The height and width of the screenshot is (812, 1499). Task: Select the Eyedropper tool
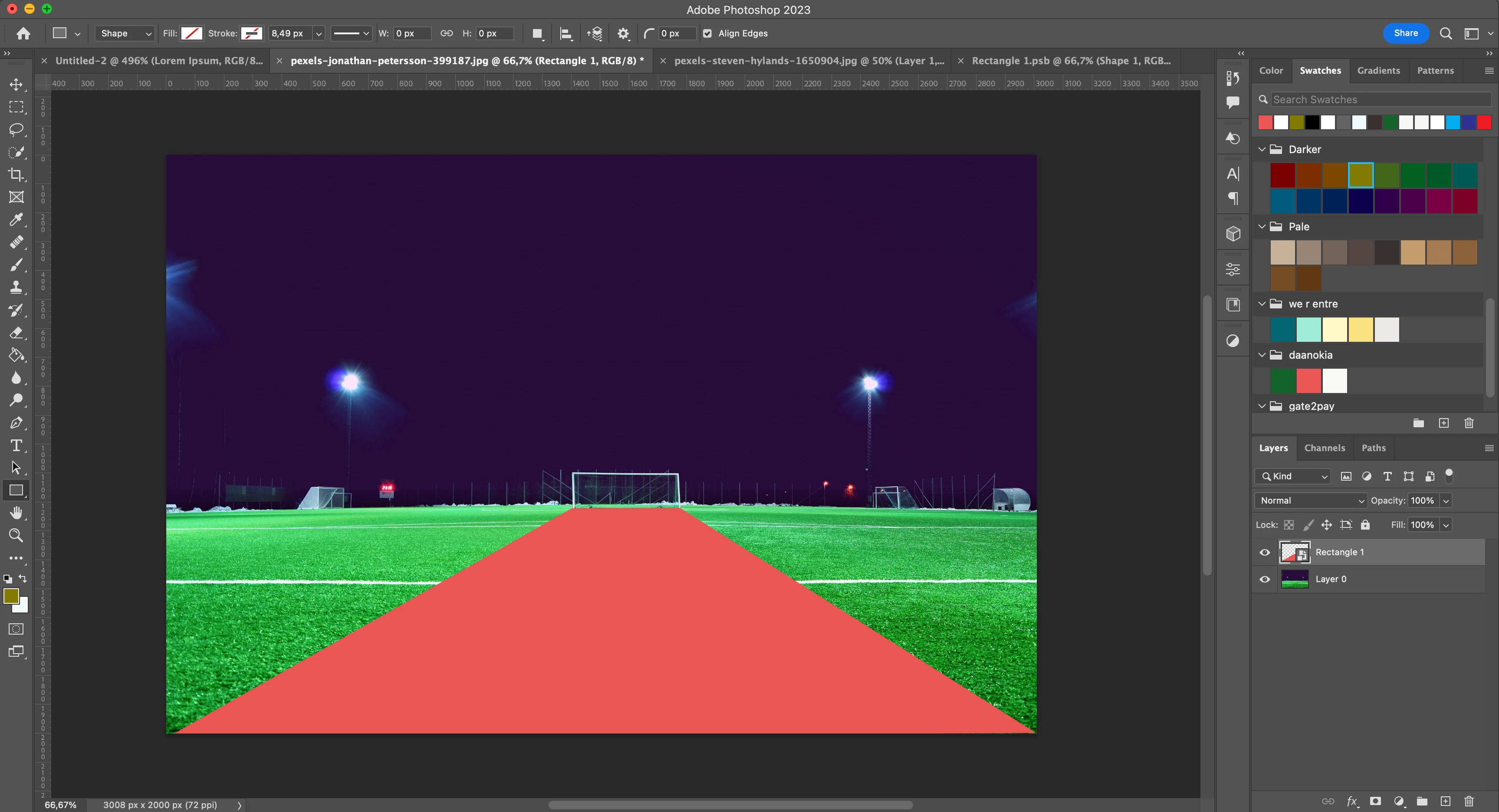pos(16,219)
